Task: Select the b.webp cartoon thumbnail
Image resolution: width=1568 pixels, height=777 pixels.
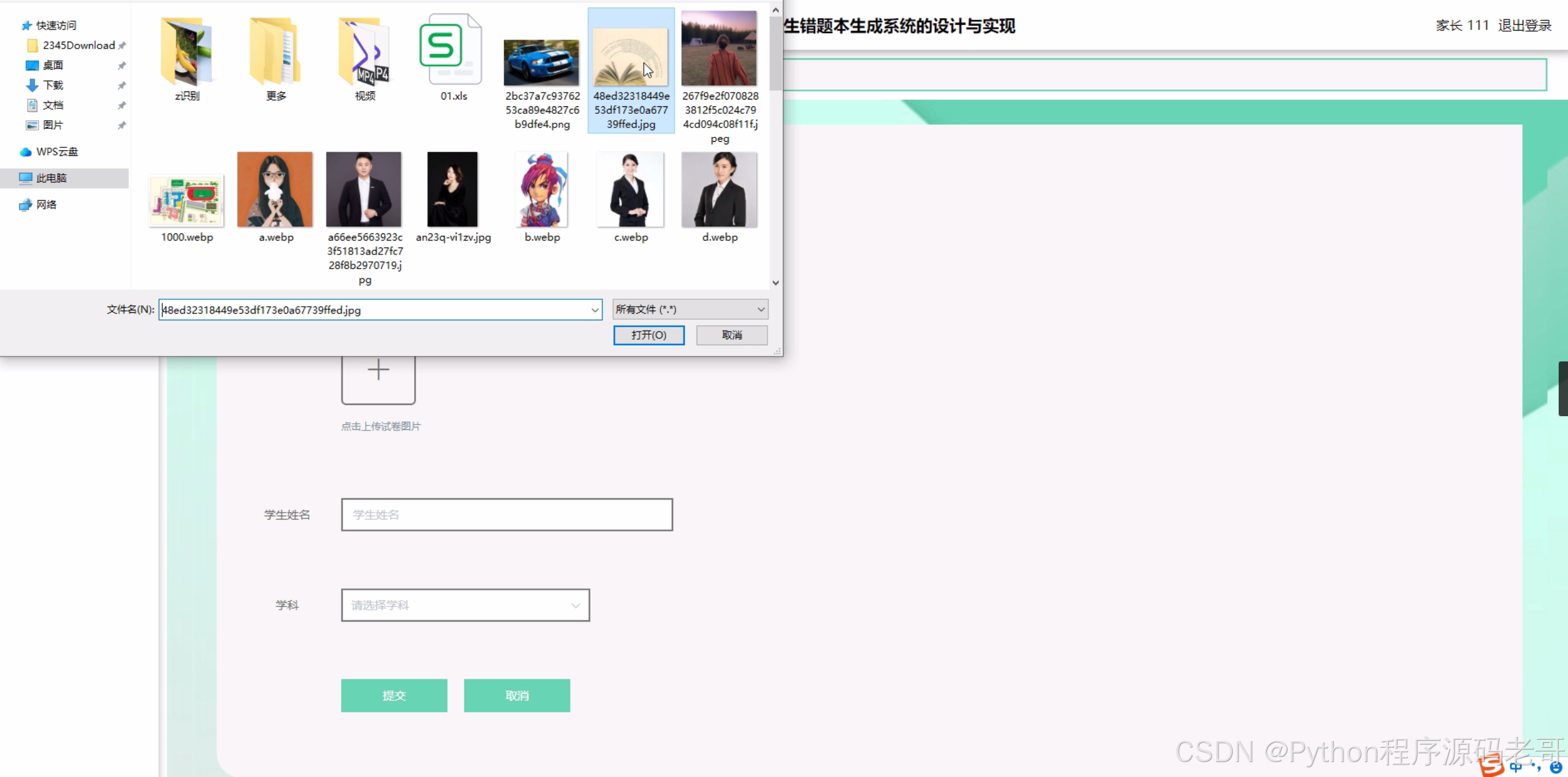Action: [541, 190]
